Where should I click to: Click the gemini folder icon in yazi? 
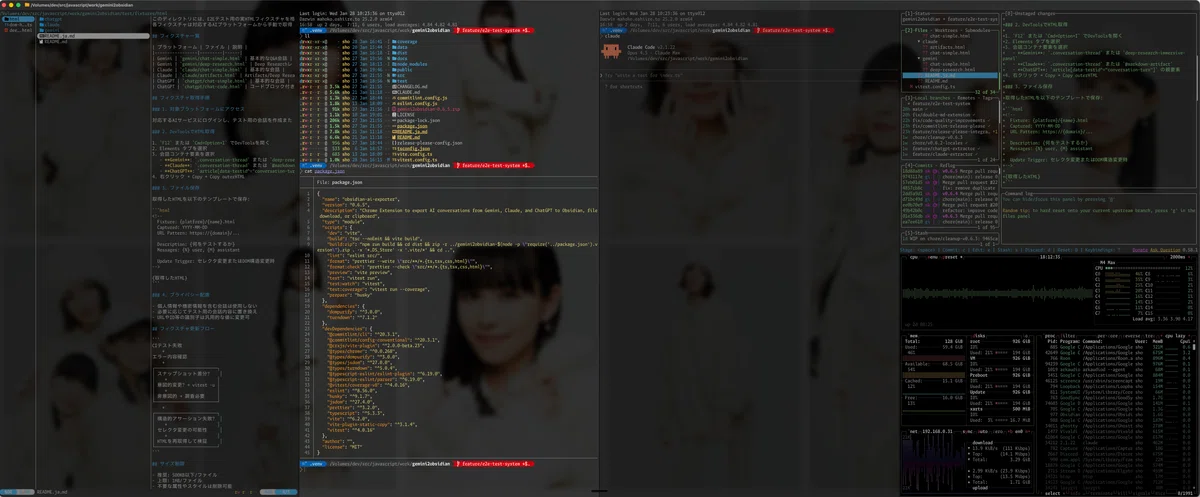click(41, 30)
